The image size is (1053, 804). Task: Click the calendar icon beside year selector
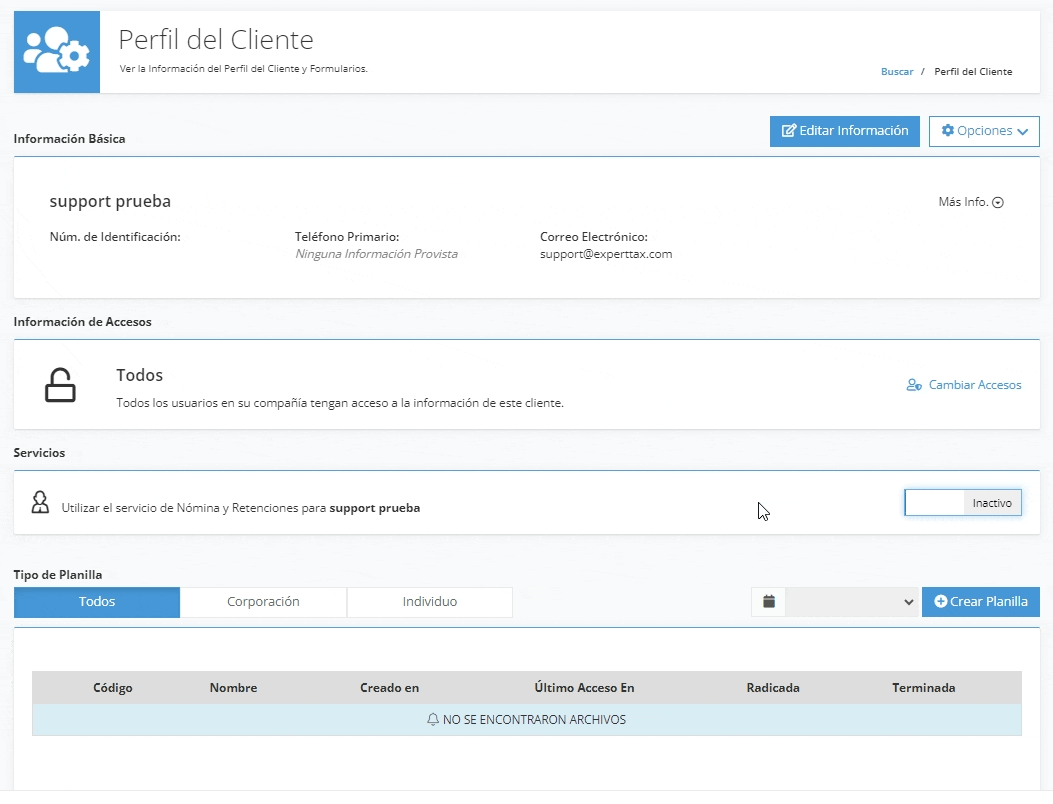click(x=768, y=602)
